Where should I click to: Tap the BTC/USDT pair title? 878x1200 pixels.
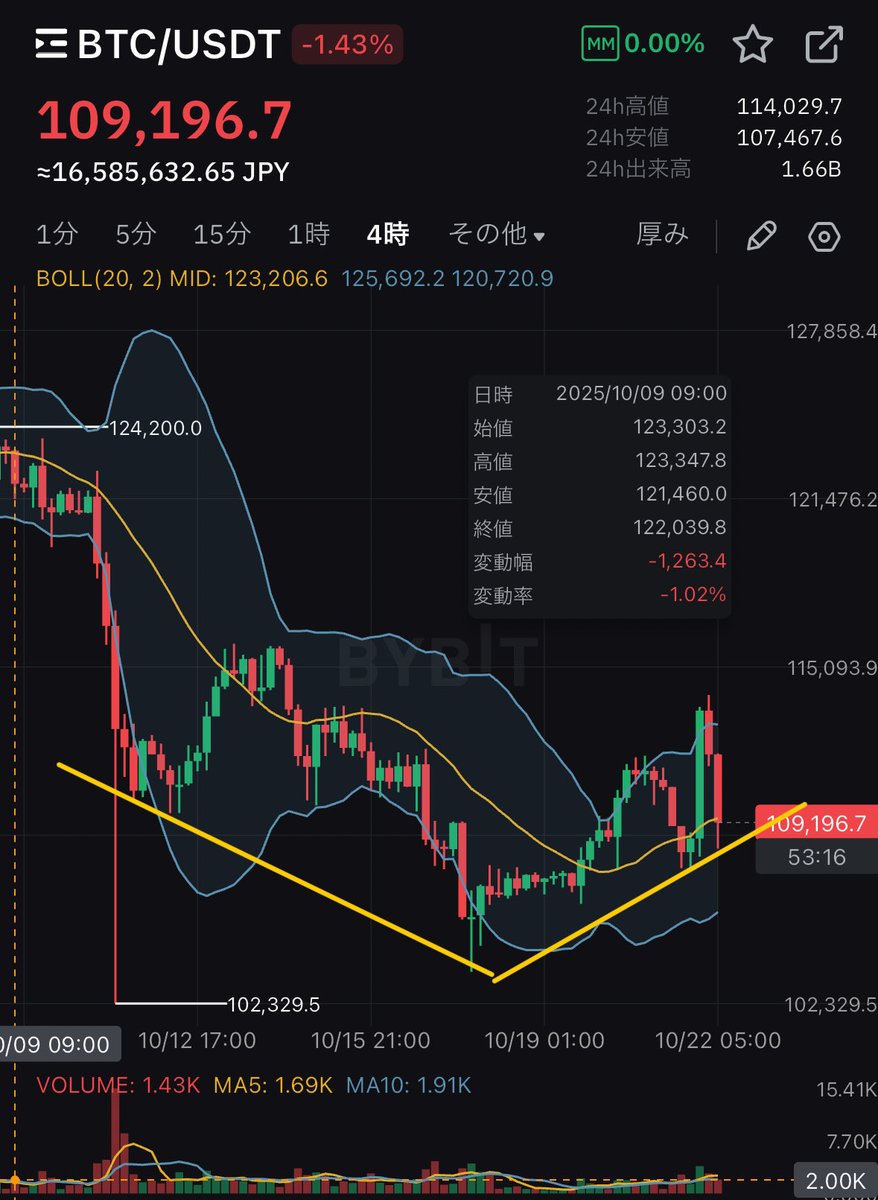[179, 45]
